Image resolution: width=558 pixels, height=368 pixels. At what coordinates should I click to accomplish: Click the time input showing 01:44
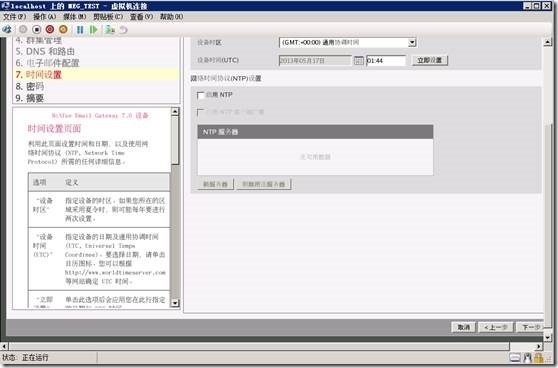click(x=386, y=61)
